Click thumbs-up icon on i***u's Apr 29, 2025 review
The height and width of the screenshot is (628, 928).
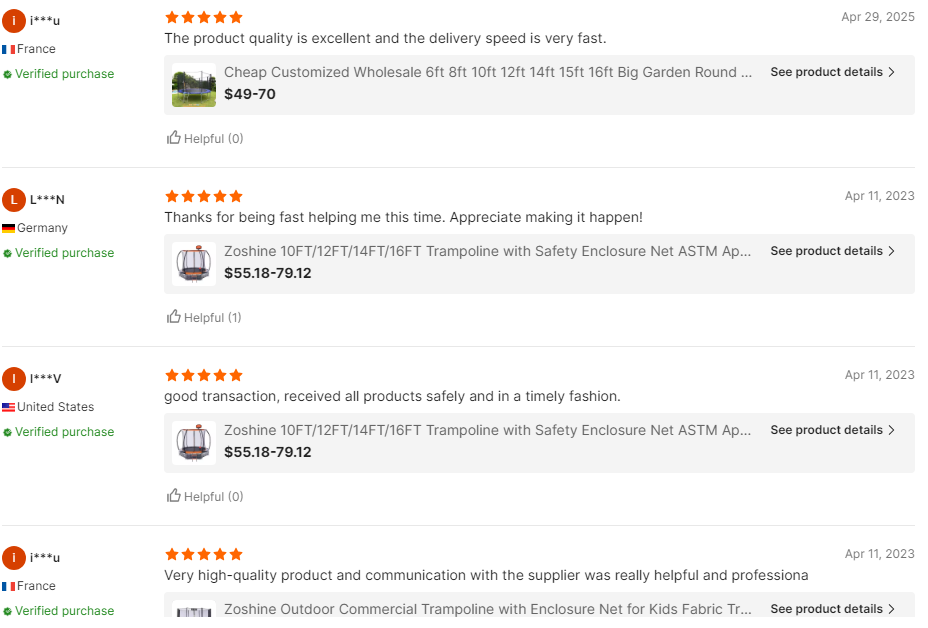[x=174, y=138]
